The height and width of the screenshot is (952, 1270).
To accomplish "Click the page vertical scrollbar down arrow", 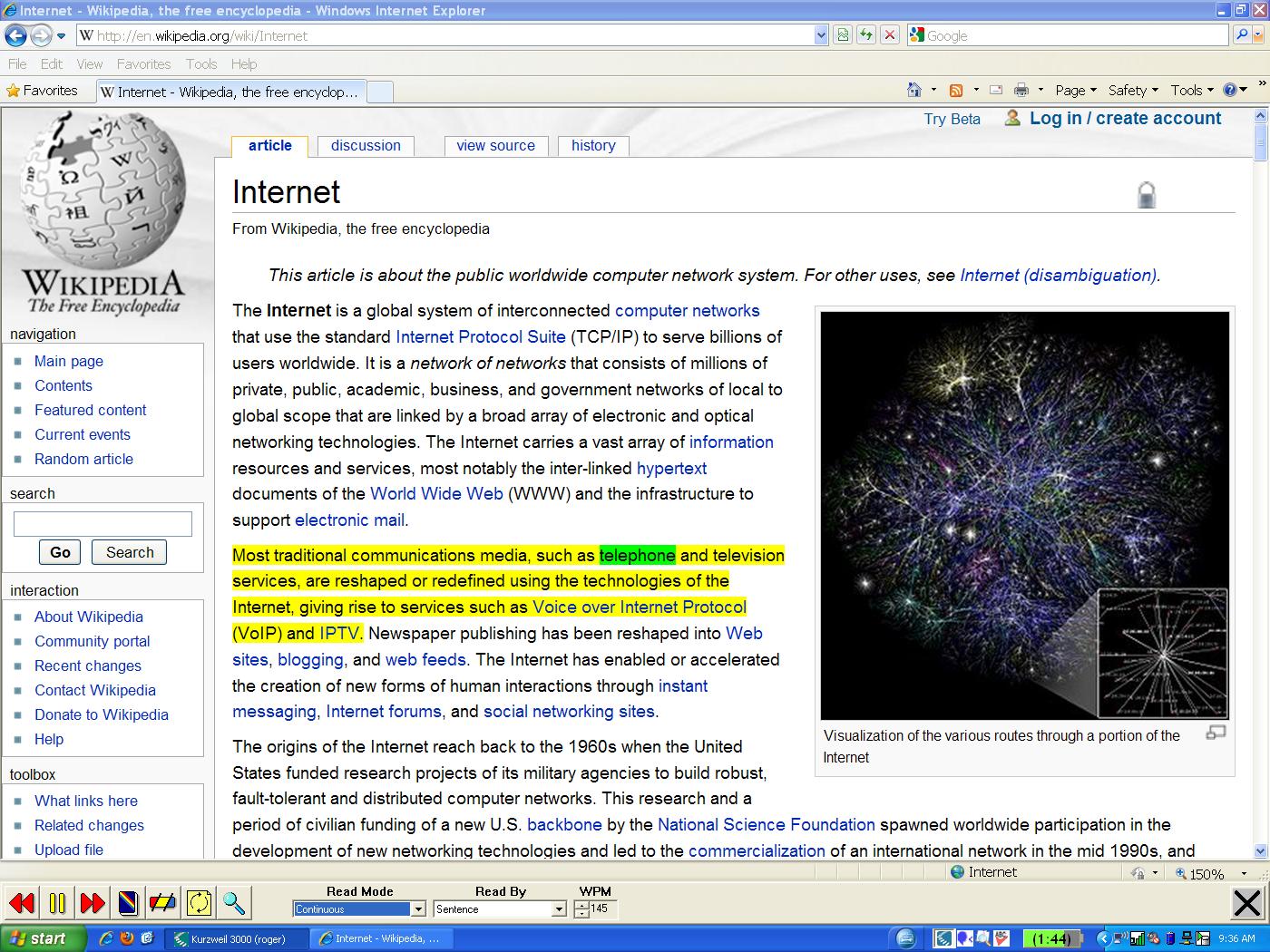I will click(1260, 850).
